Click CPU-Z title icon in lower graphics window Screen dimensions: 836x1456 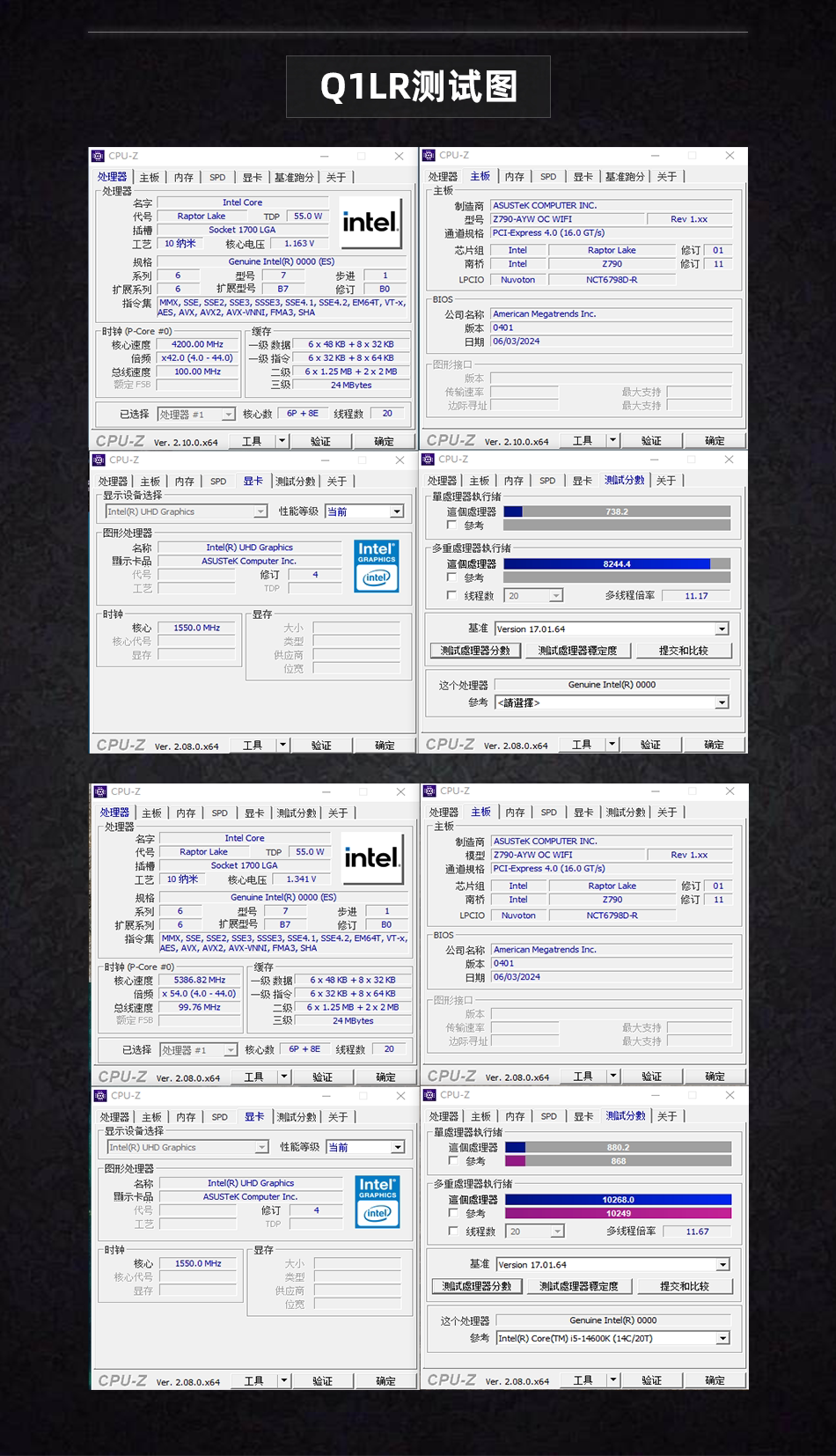pyautogui.click(x=100, y=1095)
